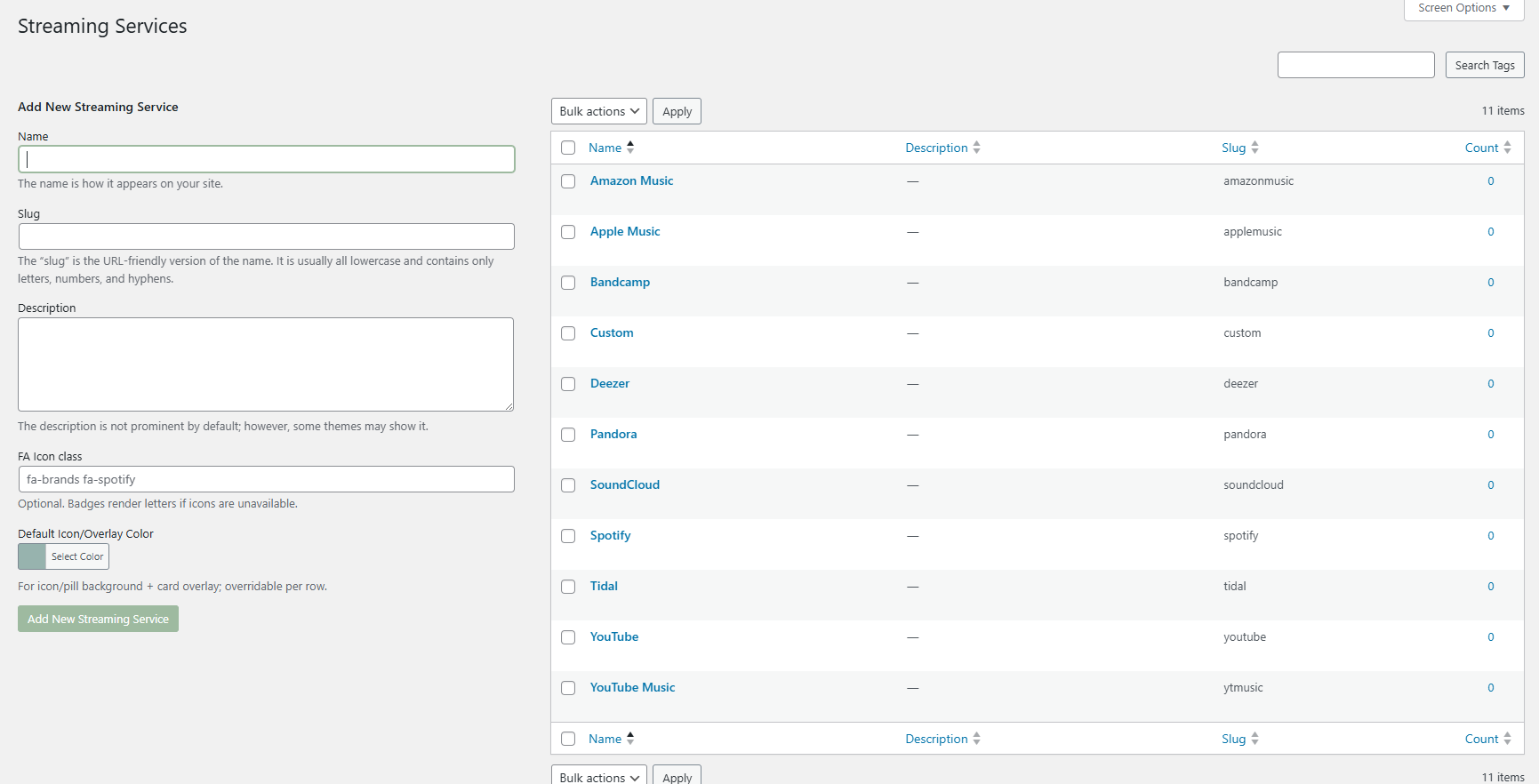Click the Count column sort arrows in header
This screenshot has height=784, width=1539.
click(x=1507, y=148)
